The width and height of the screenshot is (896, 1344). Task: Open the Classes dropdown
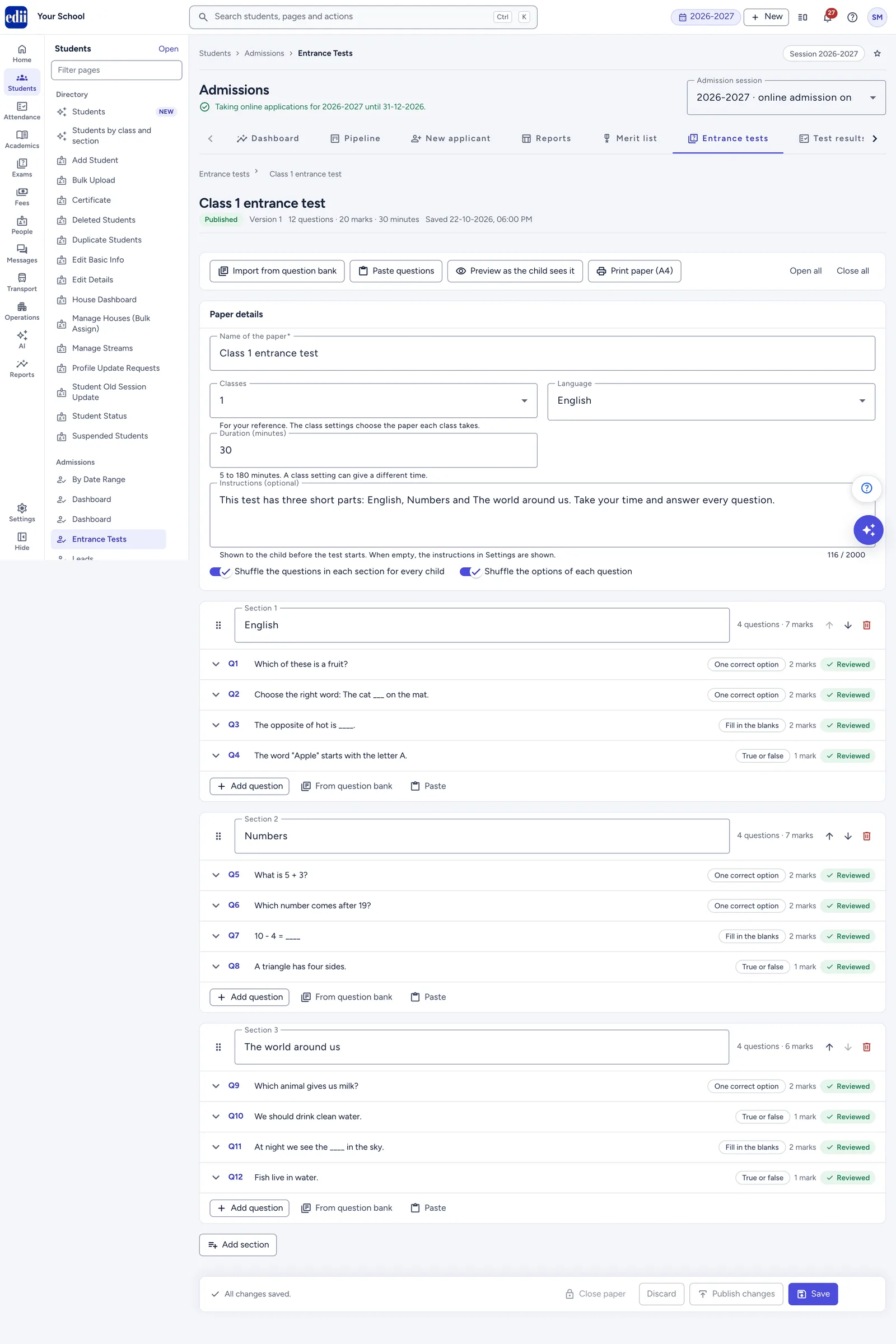coord(373,400)
